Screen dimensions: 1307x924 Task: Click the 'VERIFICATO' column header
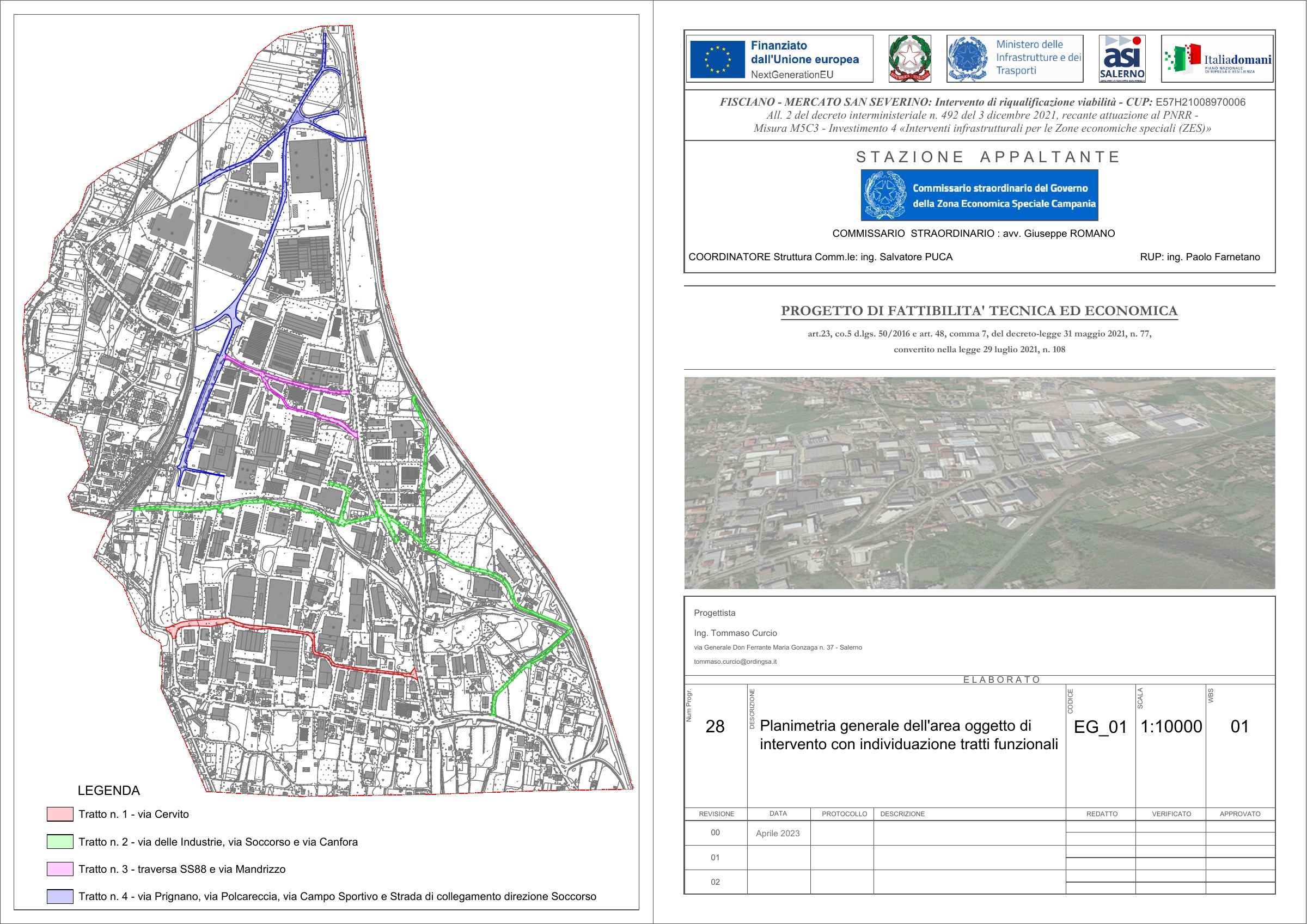1171,814
